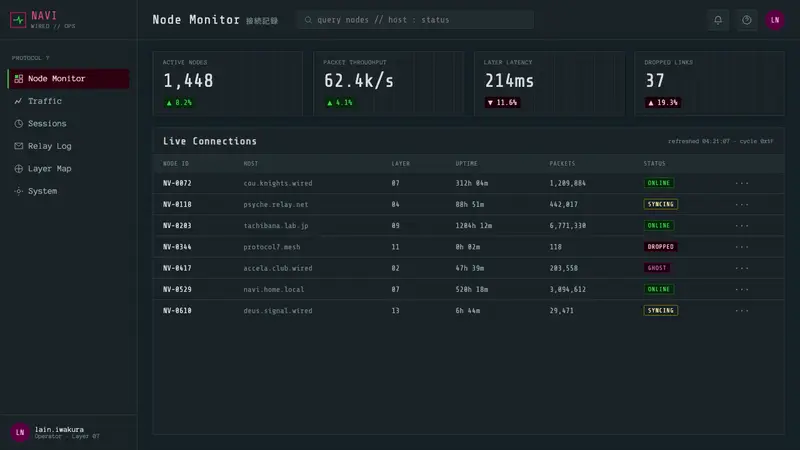Viewport: 800px width, 450px height.
Task: Click the Layer Map globe icon
Action: pyautogui.click(x=18, y=168)
